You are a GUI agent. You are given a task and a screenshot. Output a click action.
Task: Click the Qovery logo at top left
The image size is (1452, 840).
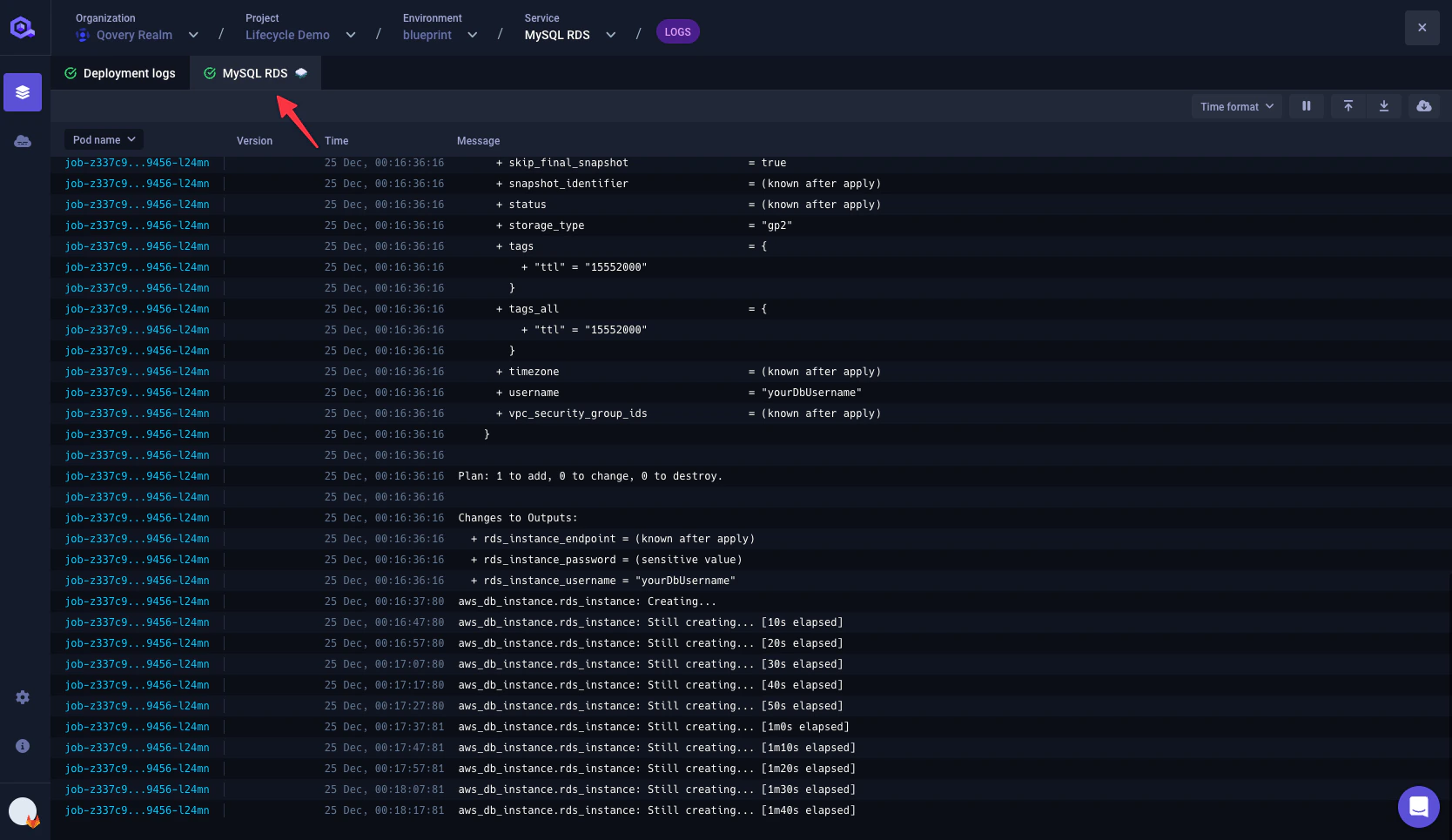[23, 27]
